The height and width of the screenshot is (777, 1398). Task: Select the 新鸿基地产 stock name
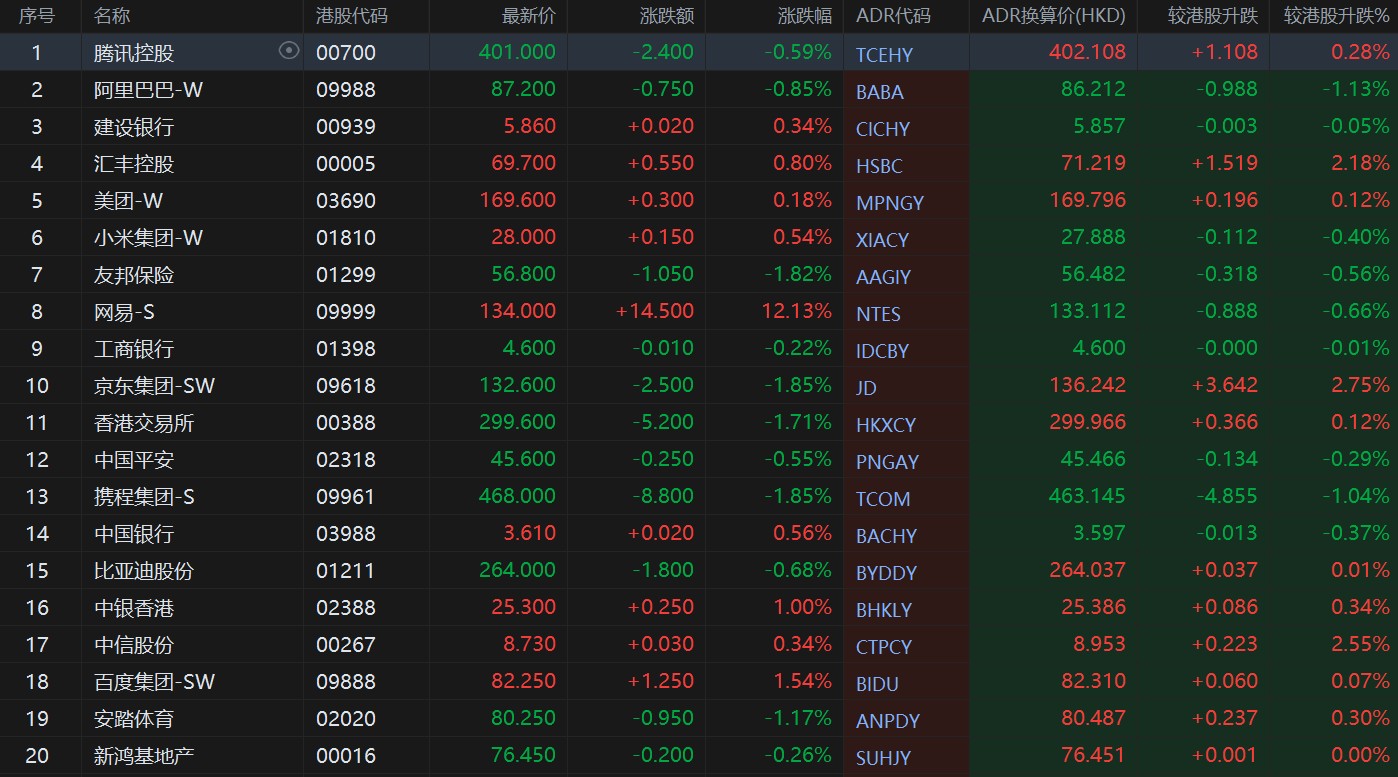pyautogui.click(x=144, y=756)
